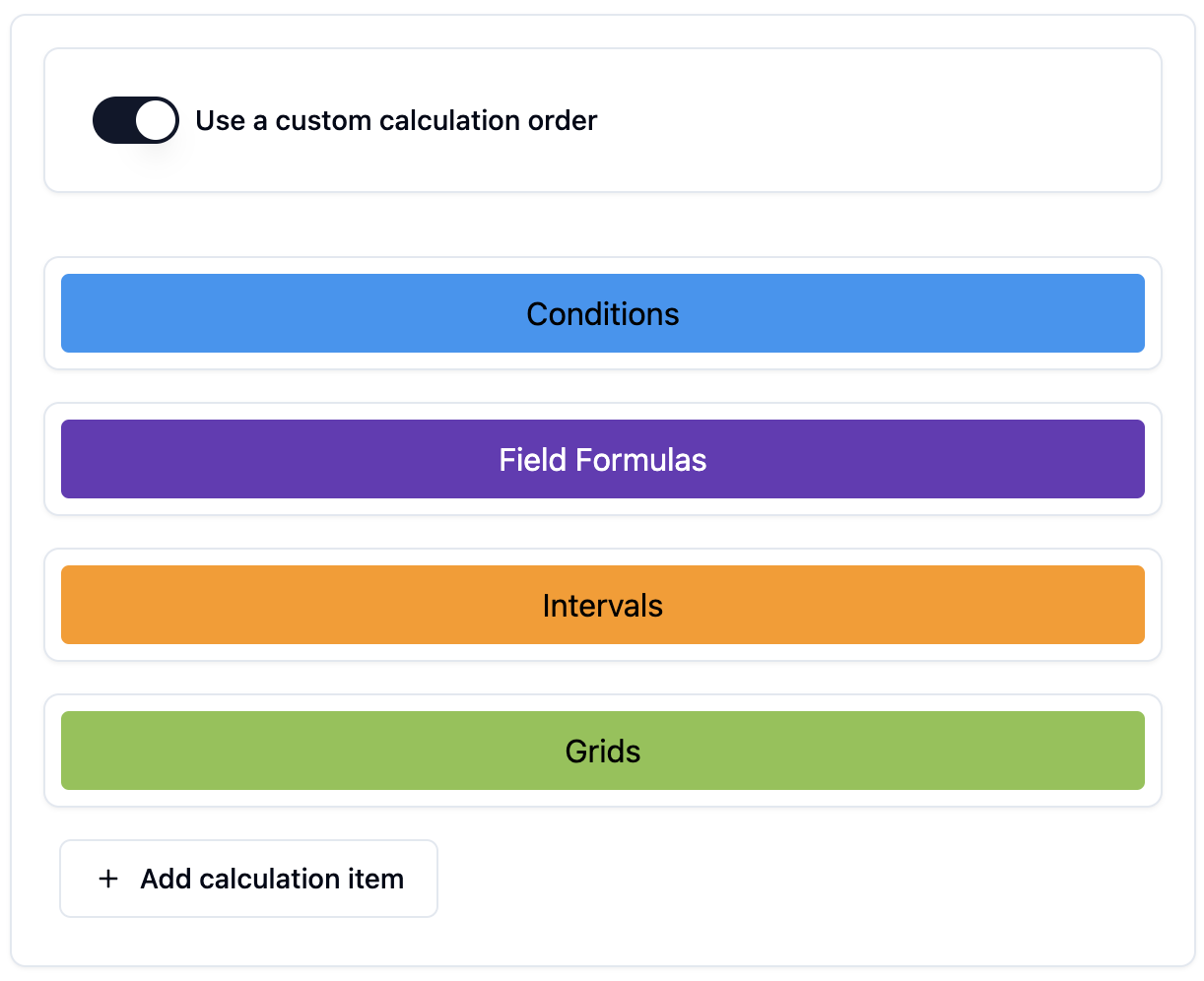
Task: Select the blue Conditions calculation bar
Action: click(602, 313)
